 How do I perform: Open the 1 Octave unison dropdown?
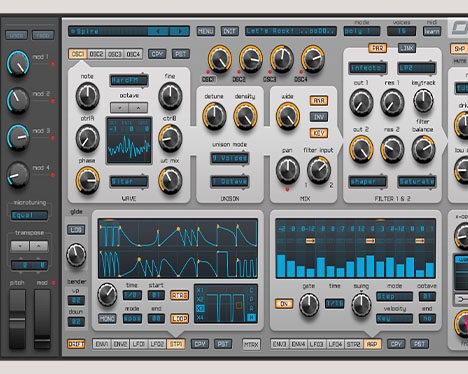click(229, 182)
